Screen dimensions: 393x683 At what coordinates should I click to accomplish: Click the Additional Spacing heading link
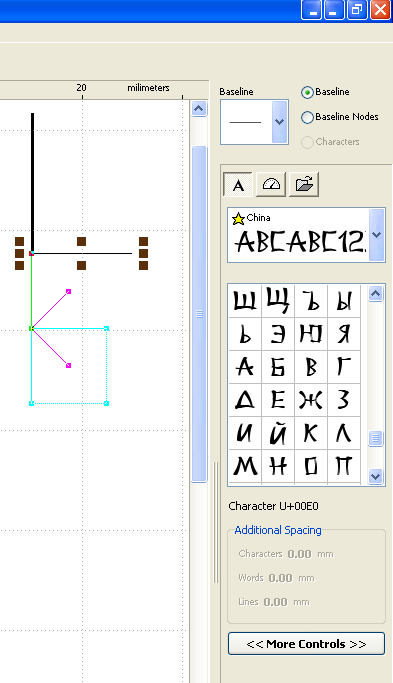click(x=278, y=530)
